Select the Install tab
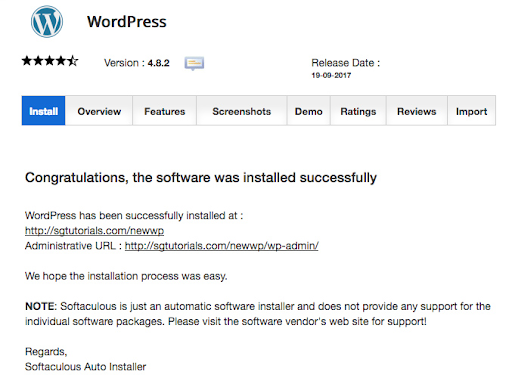This screenshot has width=512, height=378. tap(43, 111)
